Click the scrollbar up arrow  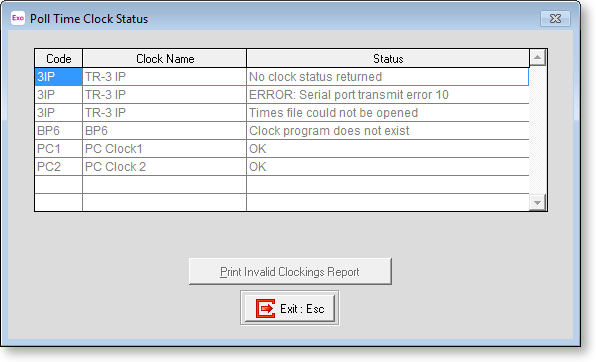(537, 57)
